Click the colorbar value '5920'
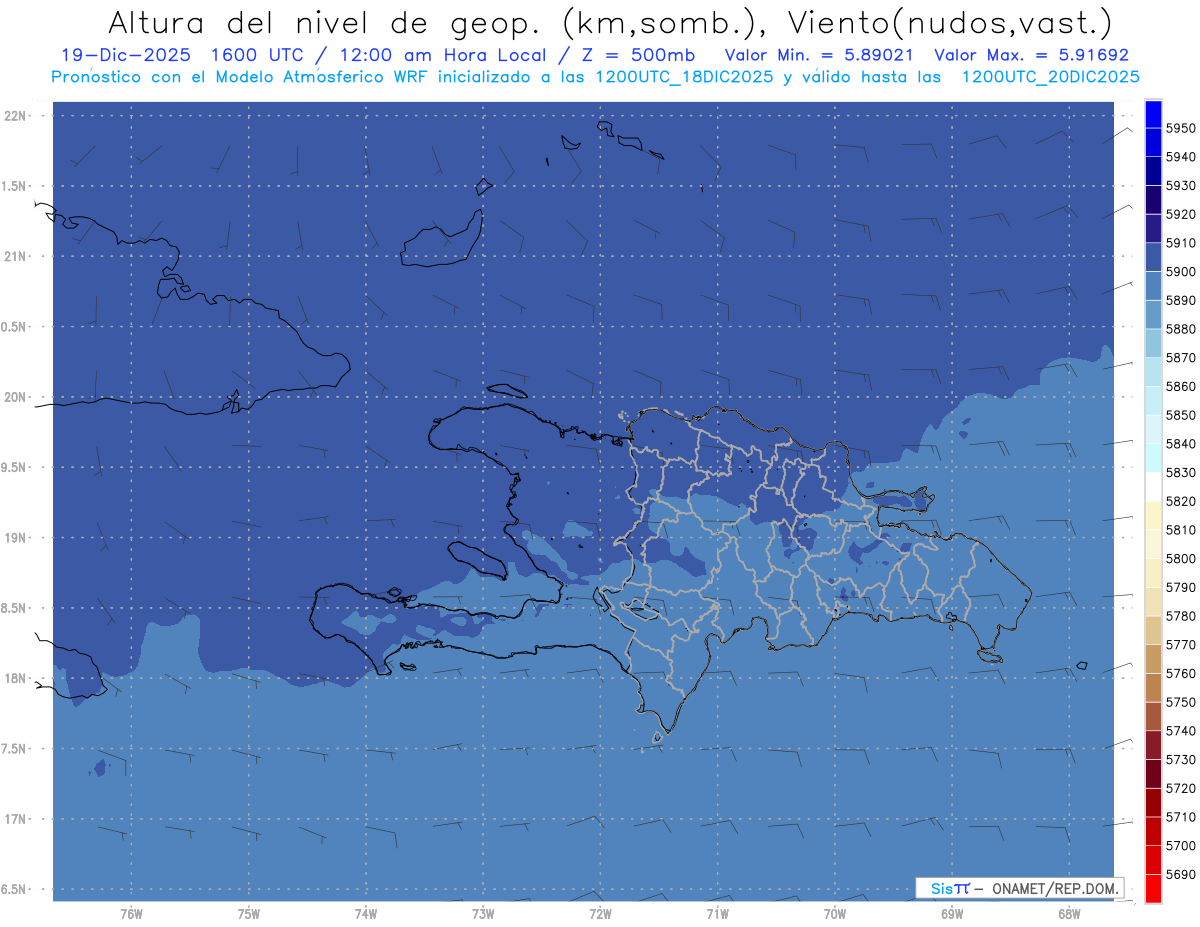Viewport: 1200px width, 927px height. [x=1179, y=214]
